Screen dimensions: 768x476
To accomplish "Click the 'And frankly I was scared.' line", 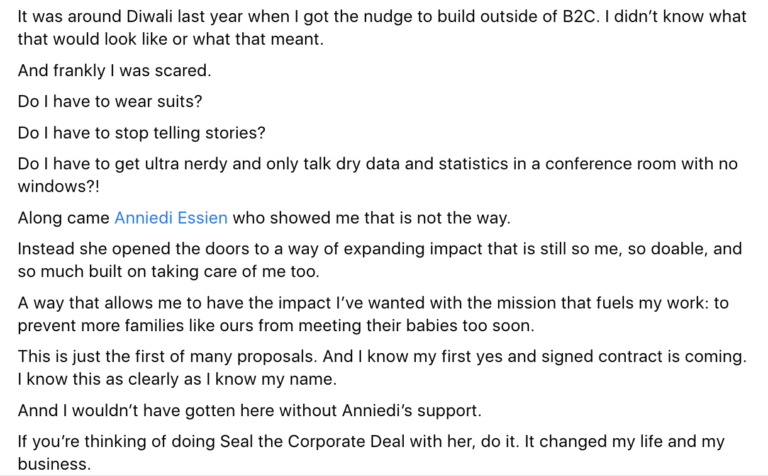I will [x=115, y=71].
